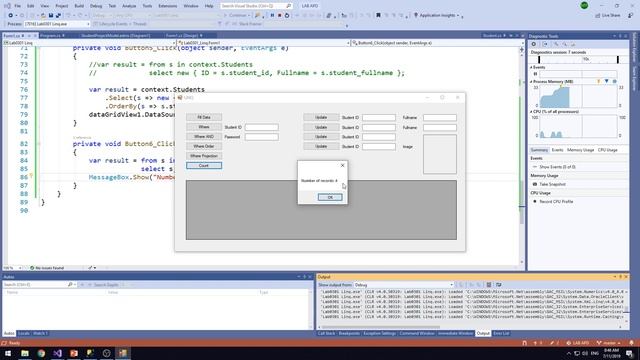Open the Live Share feature

pyautogui.click(x=608, y=15)
